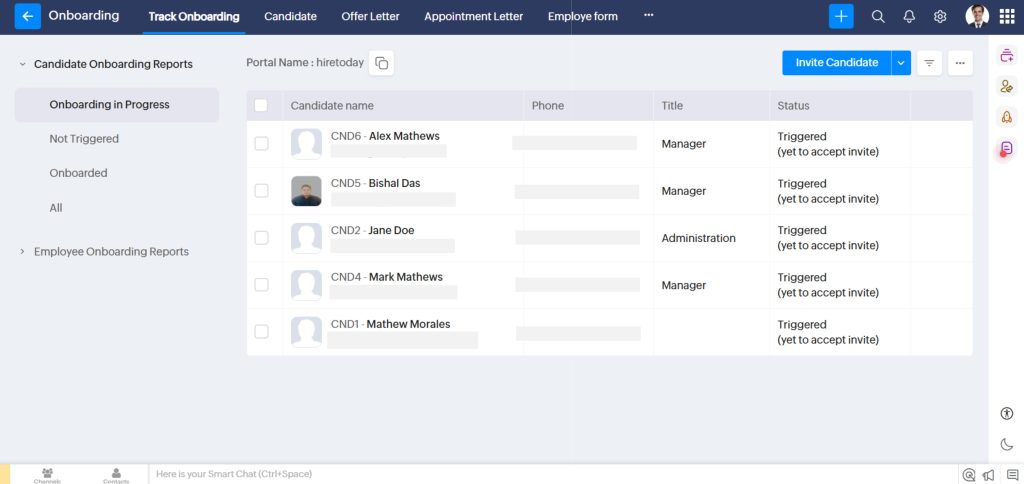1024x484 pixels.
Task: Select the checkbox for Bishal Das
Action: tap(261, 191)
